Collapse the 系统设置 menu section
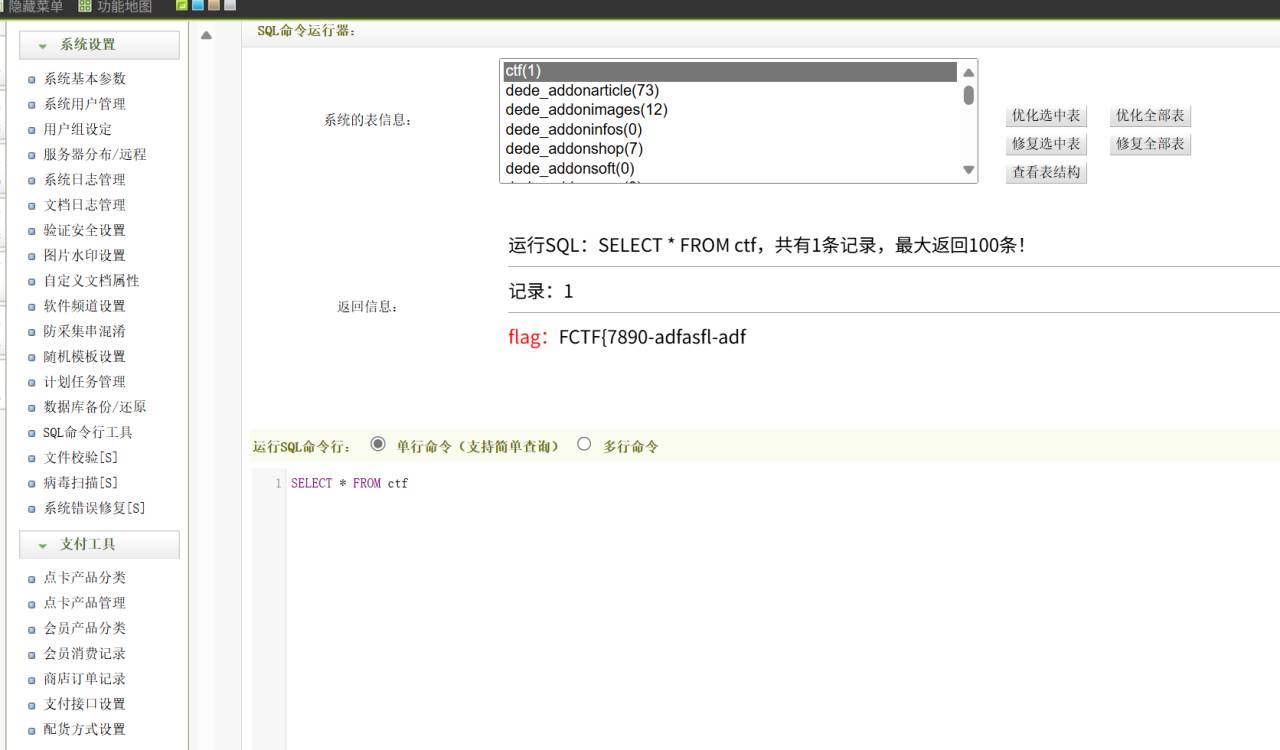The height and width of the screenshot is (750, 1280). [x=99, y=45]
